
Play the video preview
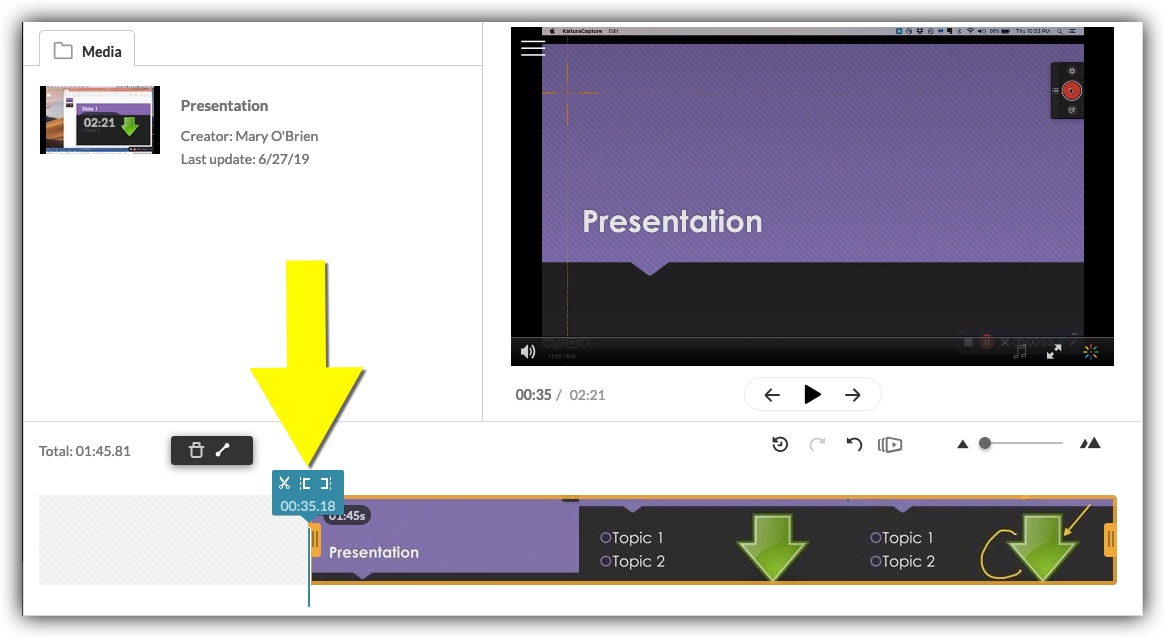tap(812, 395)
